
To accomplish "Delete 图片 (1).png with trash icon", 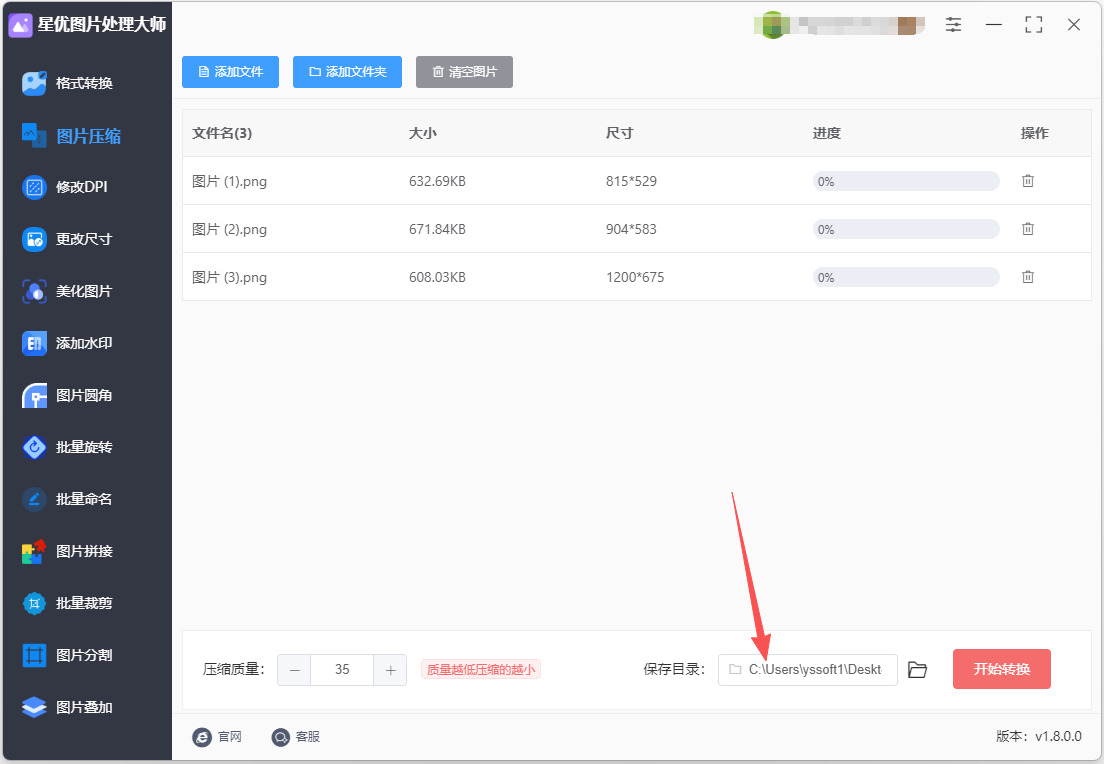I will [x=1028, y=181].
